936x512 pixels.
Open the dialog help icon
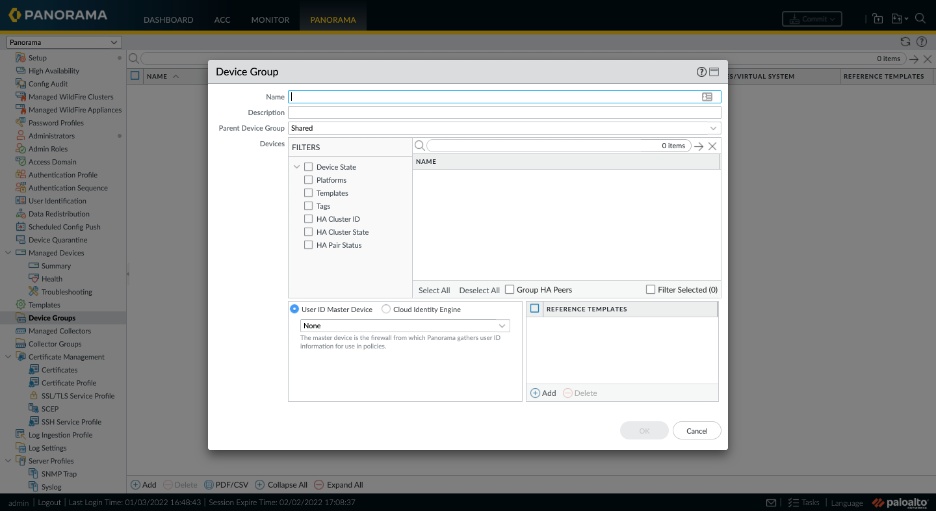point(701,72)
